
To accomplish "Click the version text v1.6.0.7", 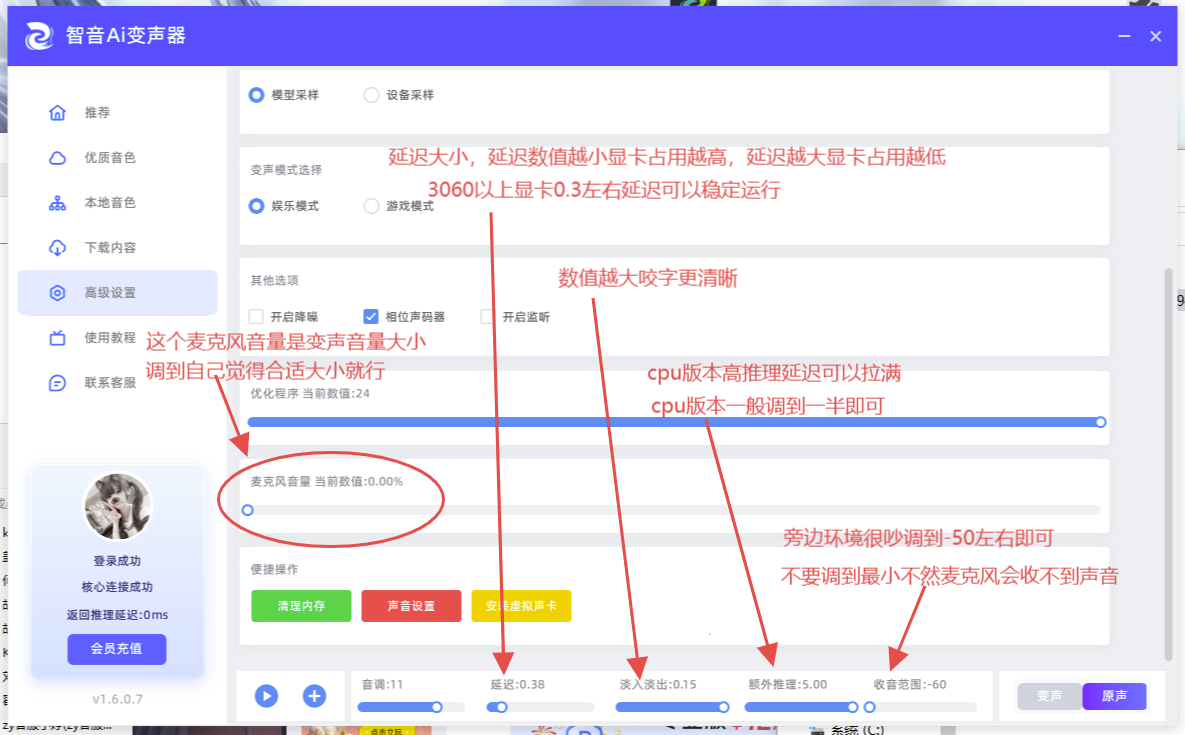I will 117,699.
